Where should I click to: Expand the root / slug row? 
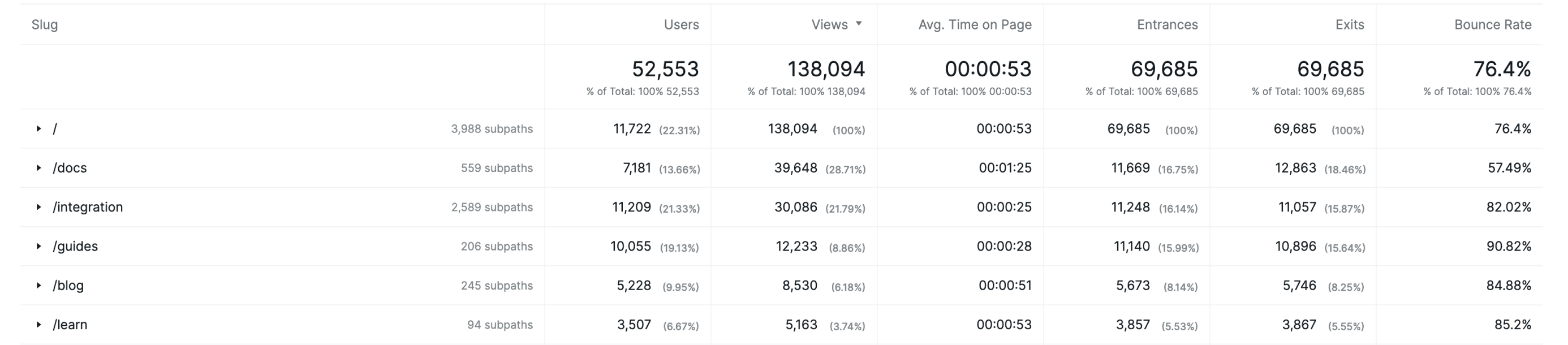coord(38,129)
